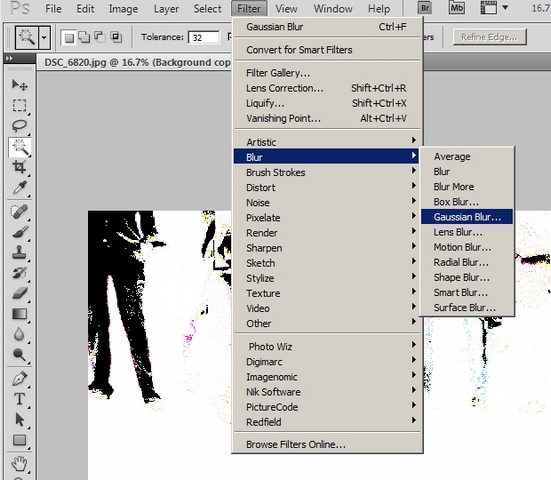Open the Edit menu

(85, 8)
